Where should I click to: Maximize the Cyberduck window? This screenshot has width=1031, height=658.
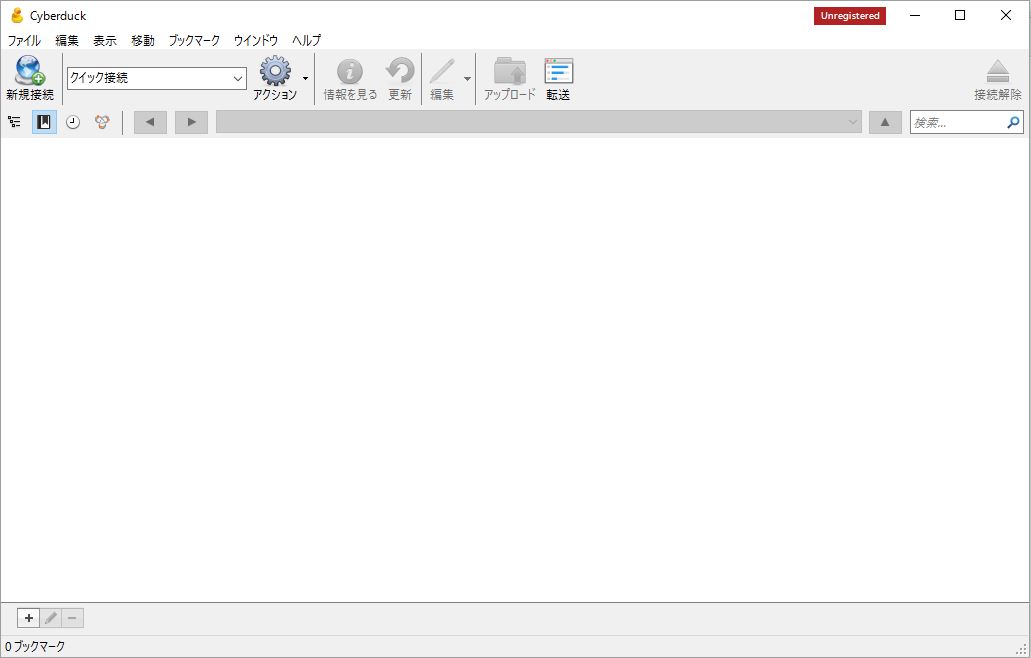click(960, 15)
